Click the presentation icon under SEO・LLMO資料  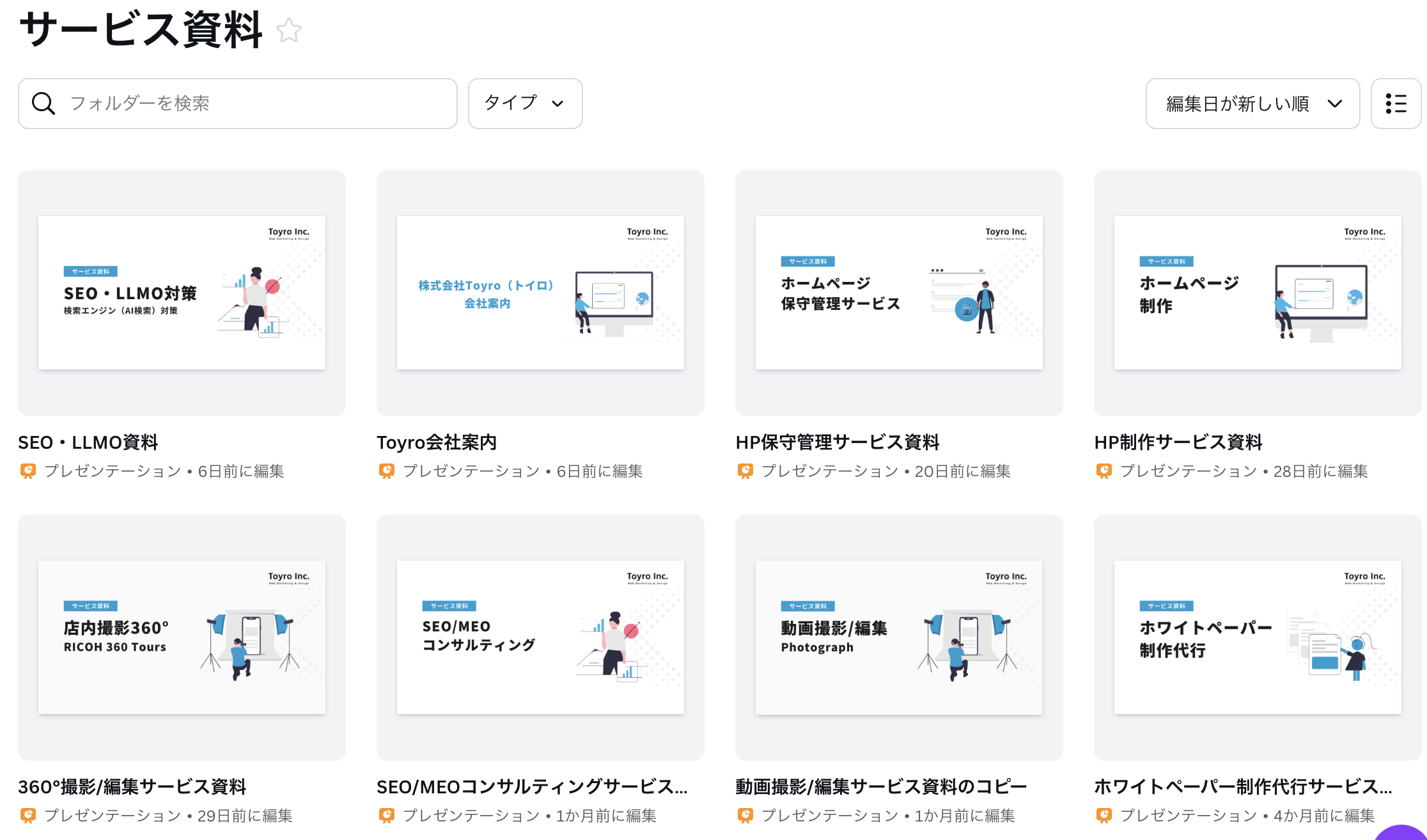coord(28,471)
